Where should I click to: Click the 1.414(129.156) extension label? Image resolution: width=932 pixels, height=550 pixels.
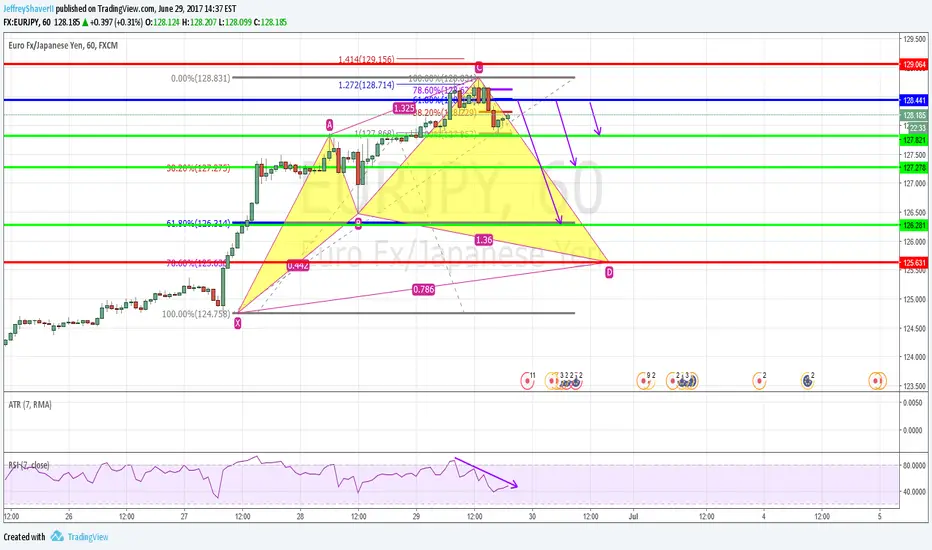[x=366, y=59]
